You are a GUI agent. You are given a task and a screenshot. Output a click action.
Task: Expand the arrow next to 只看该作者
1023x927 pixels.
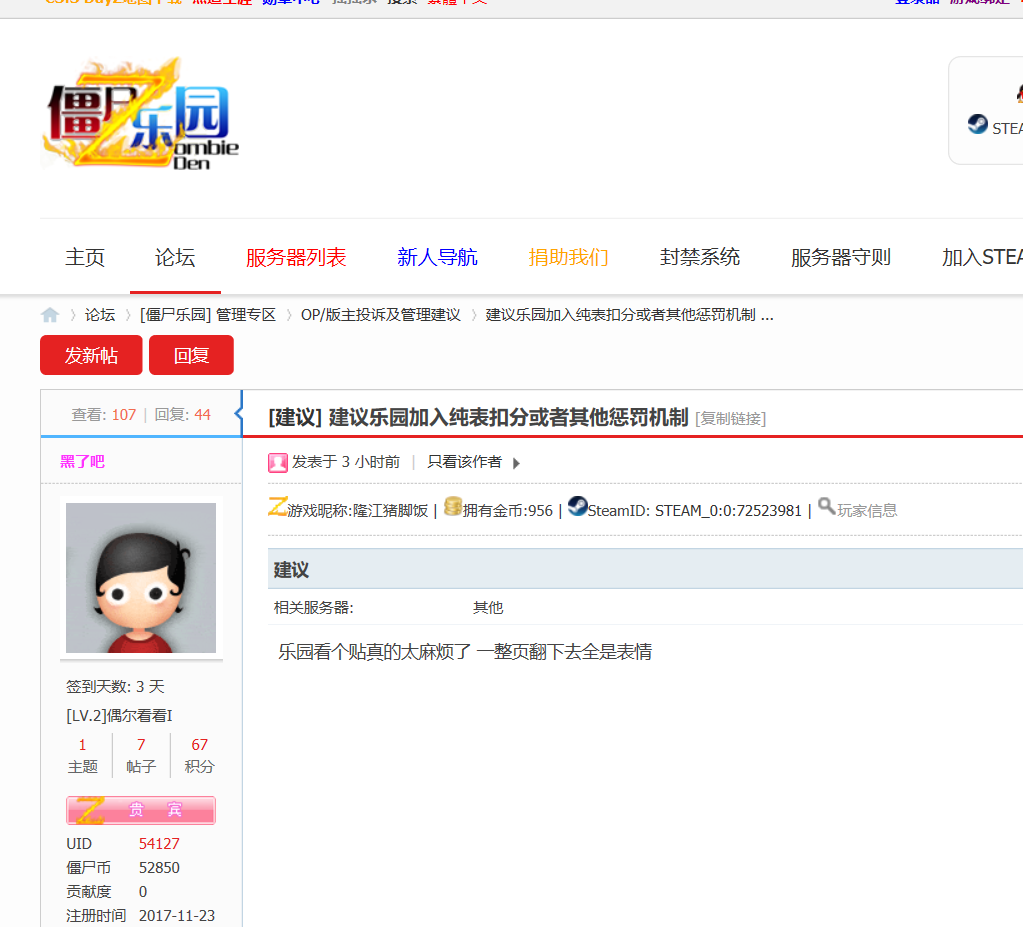517,463
